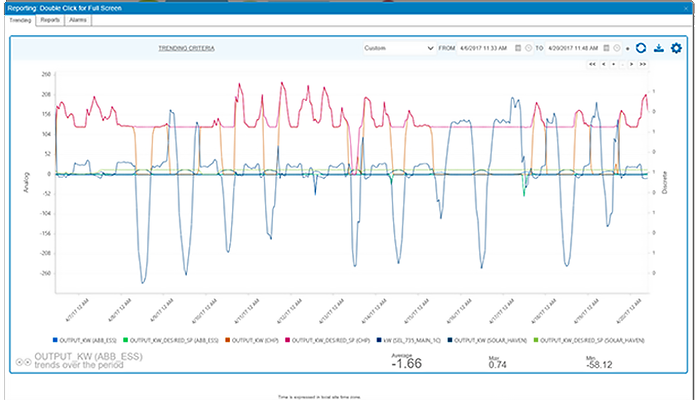Click the OUTPUT_KW (ABB_ESS) summary heading
The height and width of the screenshot is (400, 700).
(88, 357)
